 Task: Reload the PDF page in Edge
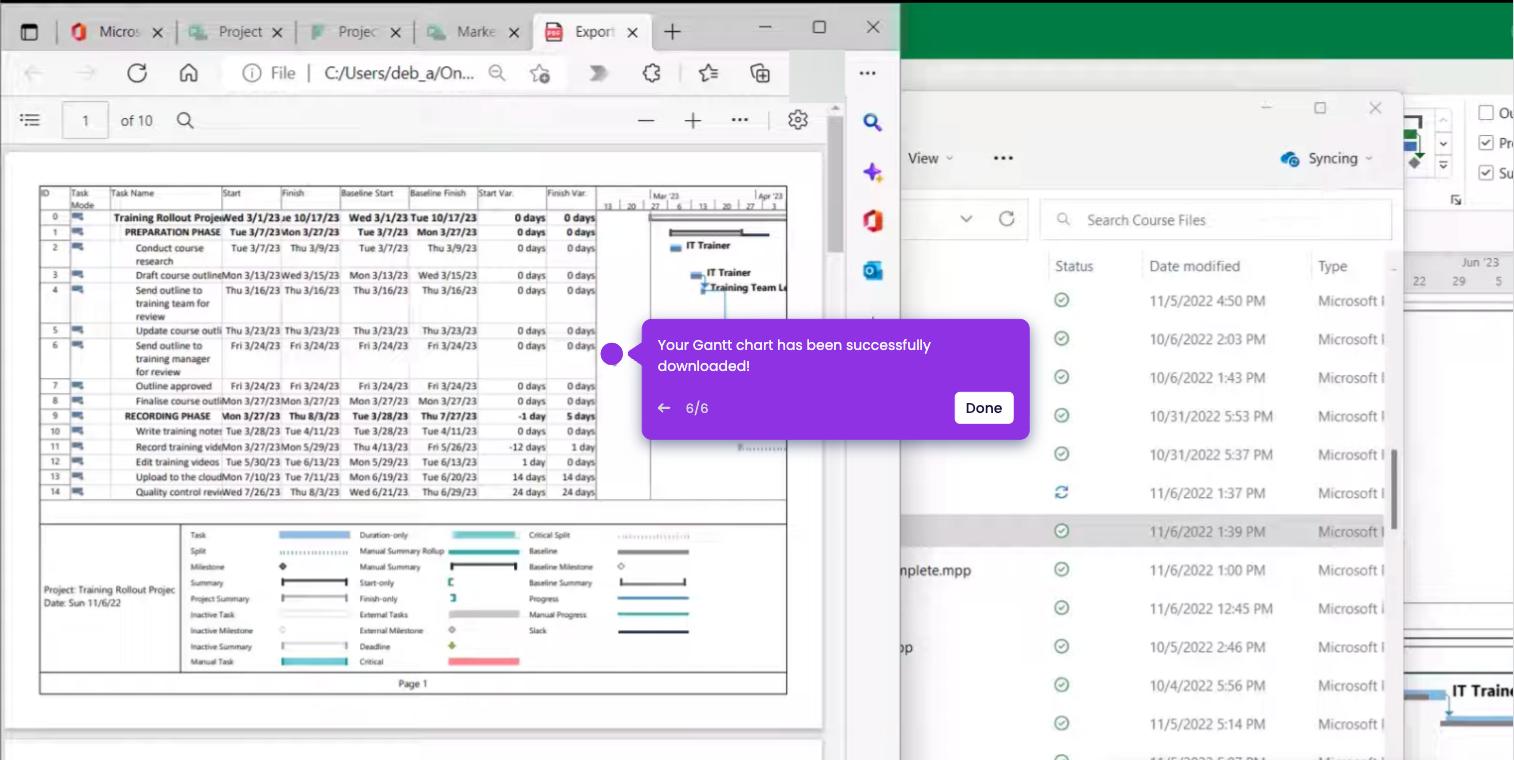(137, 73)
